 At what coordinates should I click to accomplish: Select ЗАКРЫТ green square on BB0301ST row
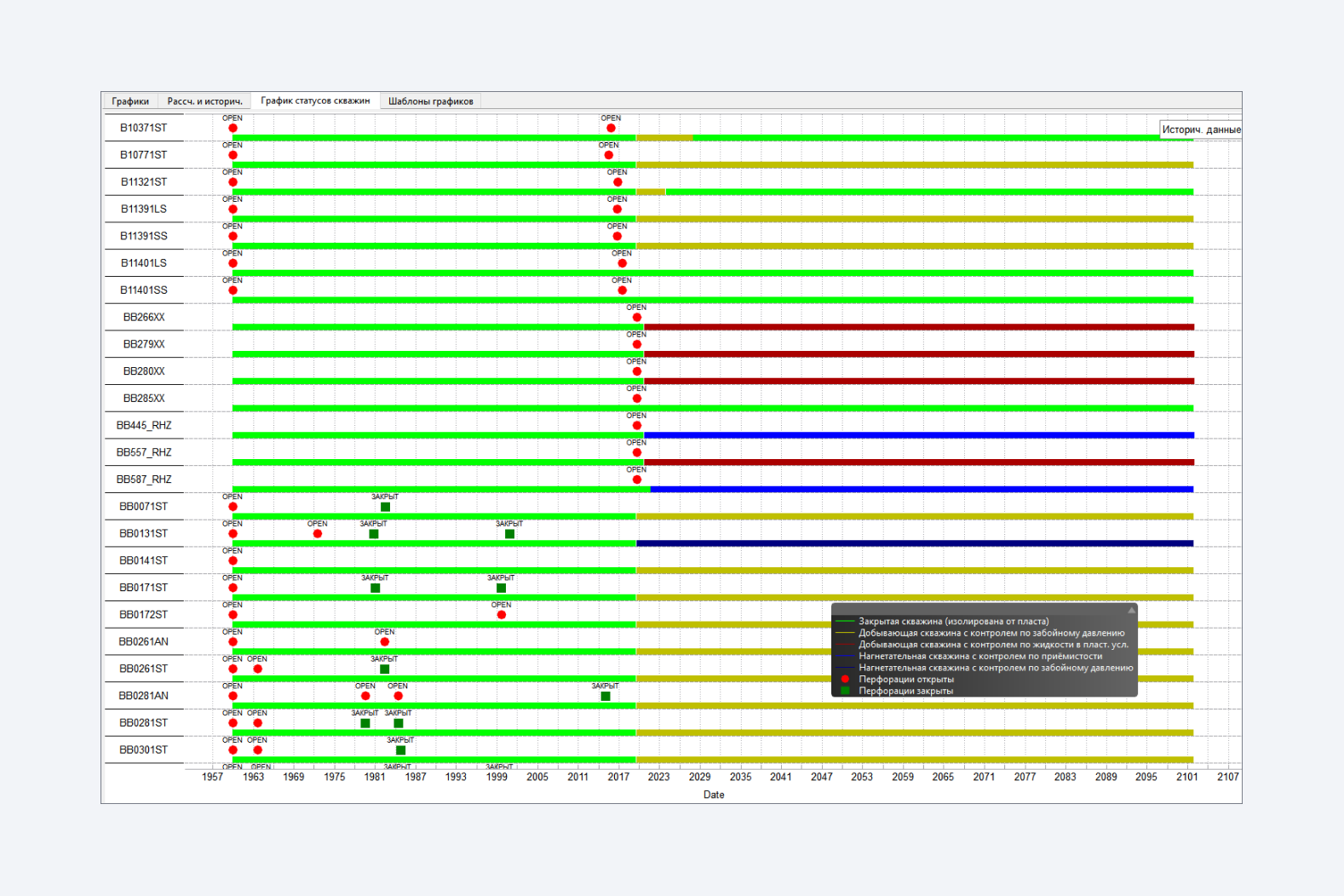pos(400,750)
